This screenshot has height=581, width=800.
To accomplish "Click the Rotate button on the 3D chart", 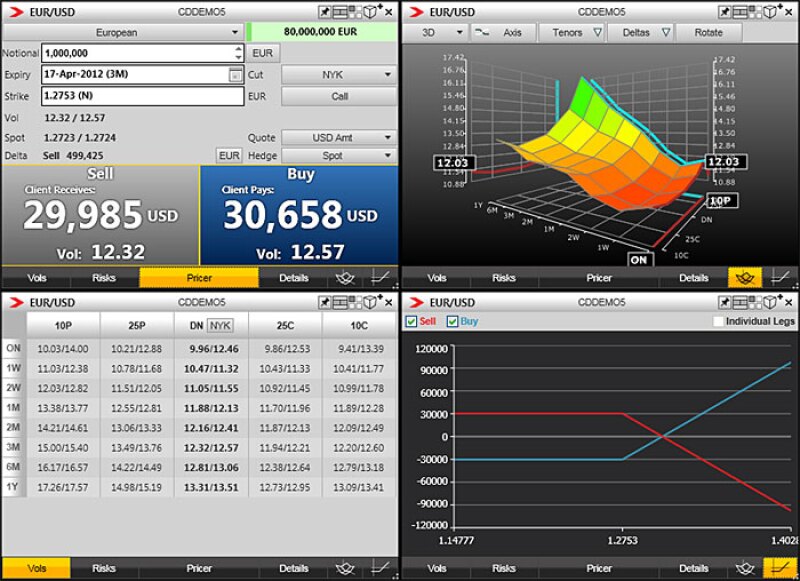I will pos(708,32).
